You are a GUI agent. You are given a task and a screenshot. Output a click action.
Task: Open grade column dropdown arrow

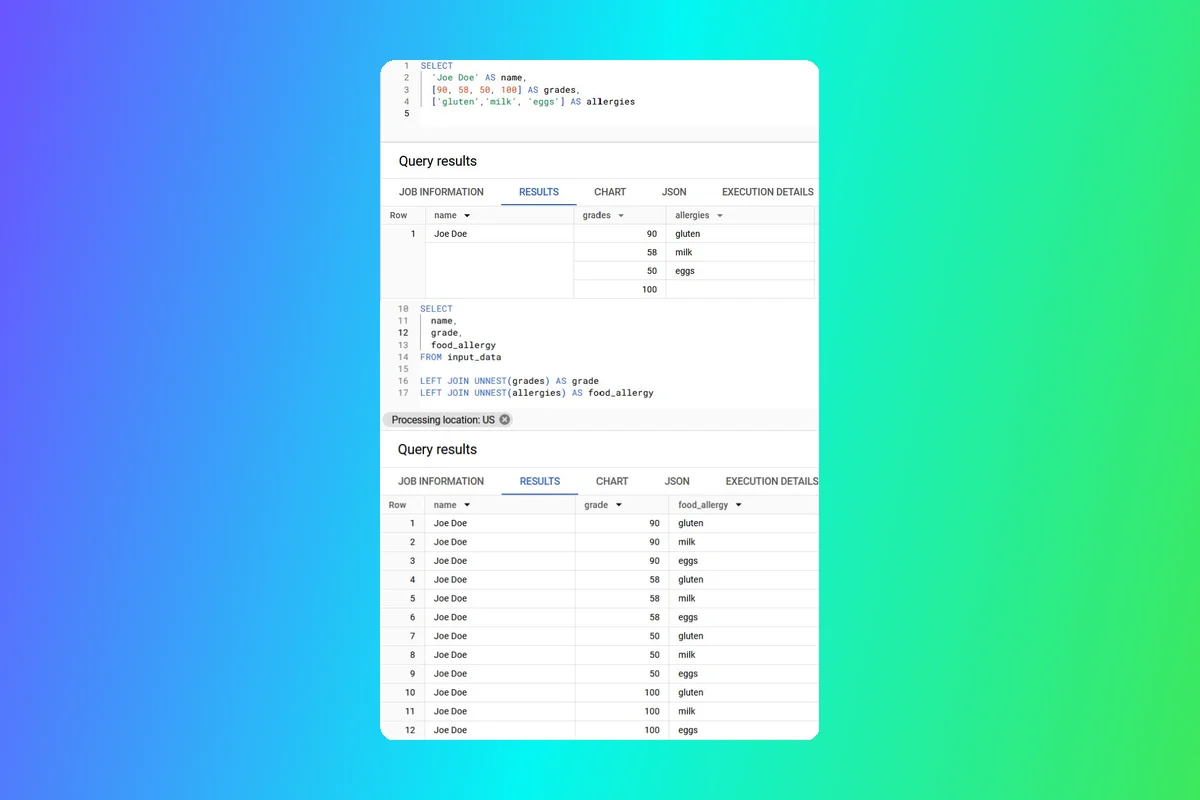(619, 505)
